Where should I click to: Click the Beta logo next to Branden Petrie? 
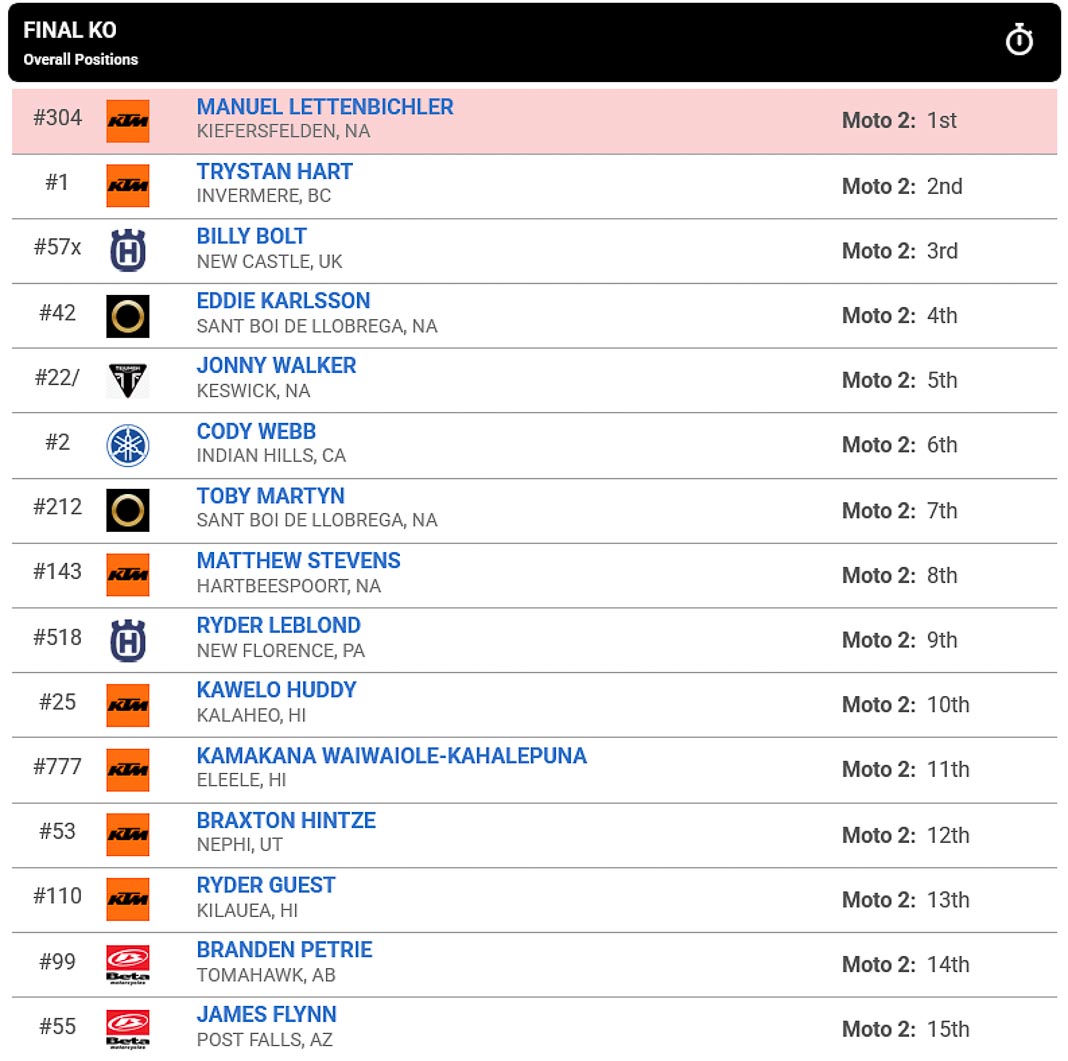127,964
